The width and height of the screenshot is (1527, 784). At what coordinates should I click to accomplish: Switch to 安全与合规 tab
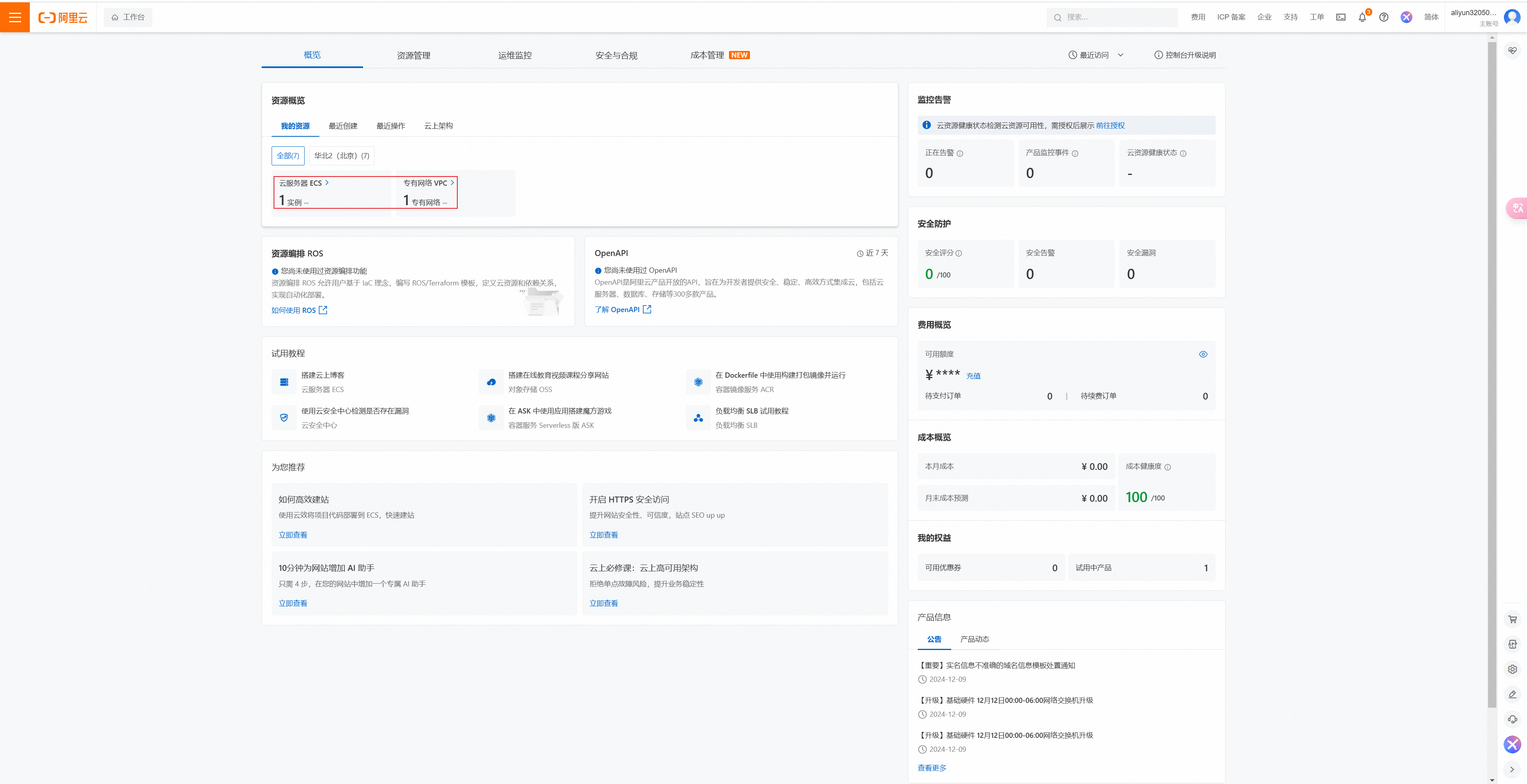616,55
